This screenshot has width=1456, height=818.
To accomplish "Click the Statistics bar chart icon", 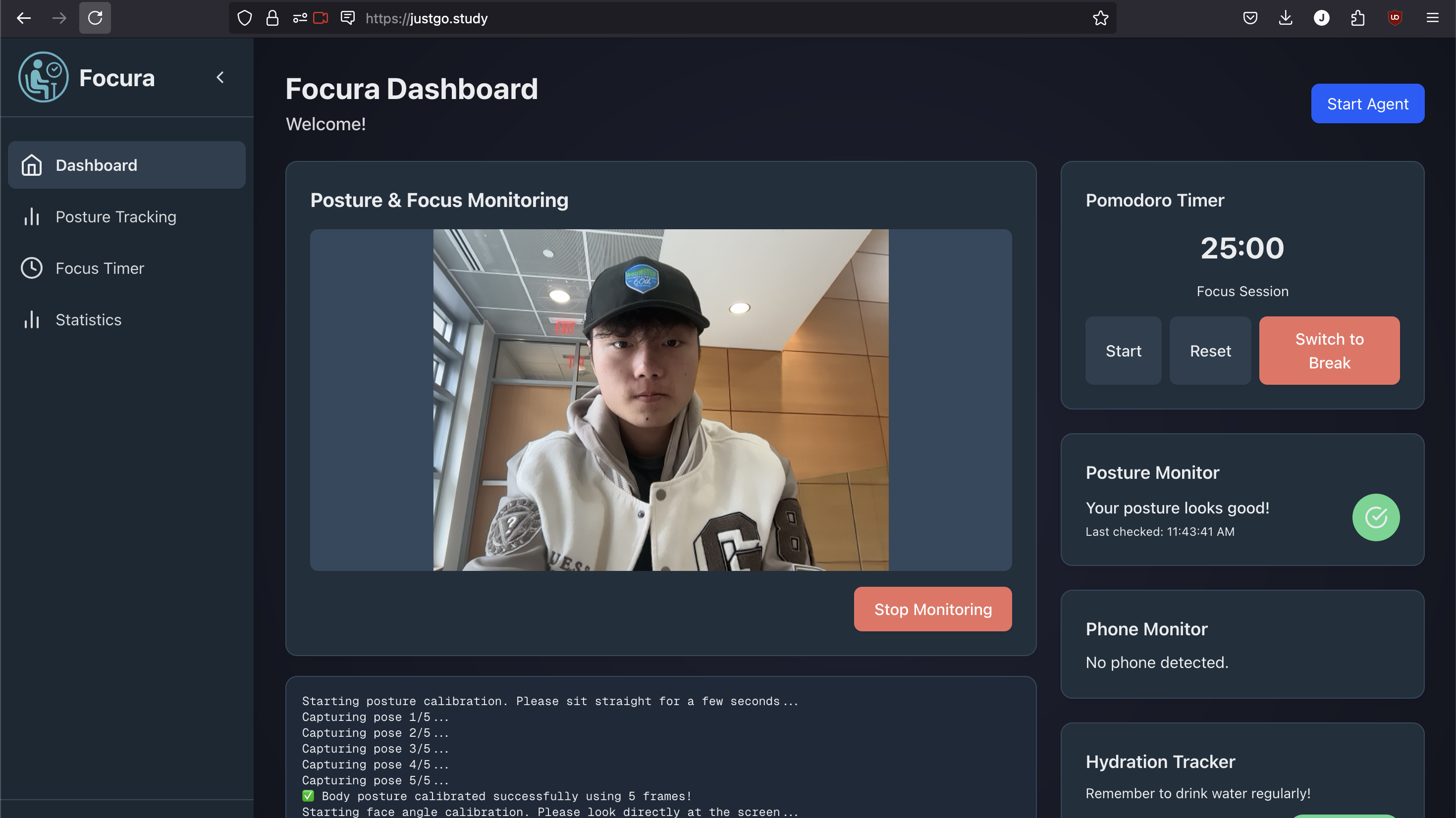I will [32, 320].
